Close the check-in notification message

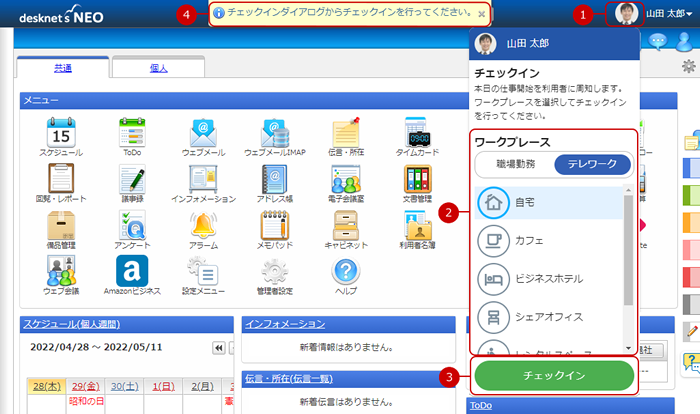pyautogui.click(x=482, y=14)
